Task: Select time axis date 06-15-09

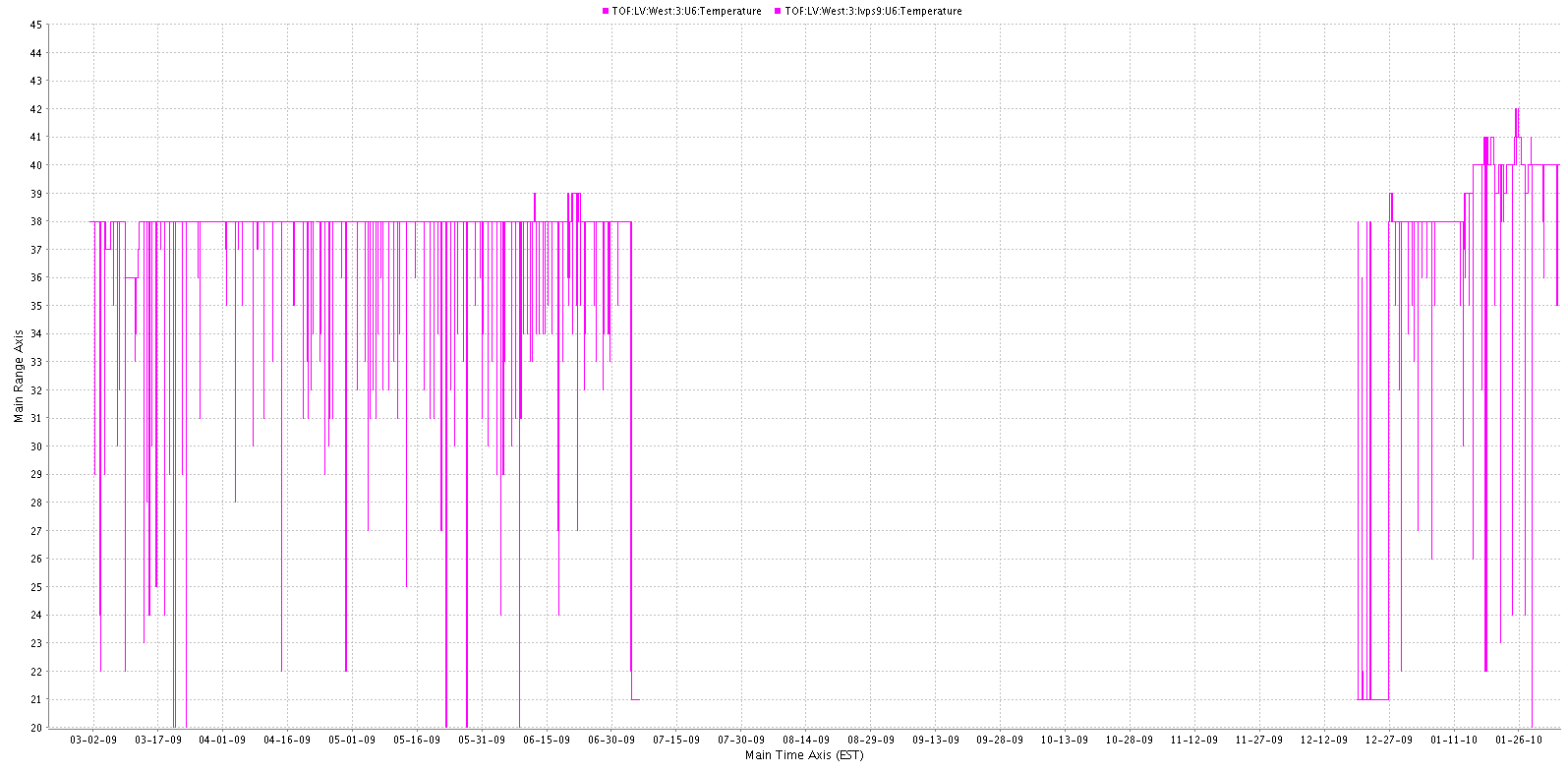Action: (x=547, y=741)
